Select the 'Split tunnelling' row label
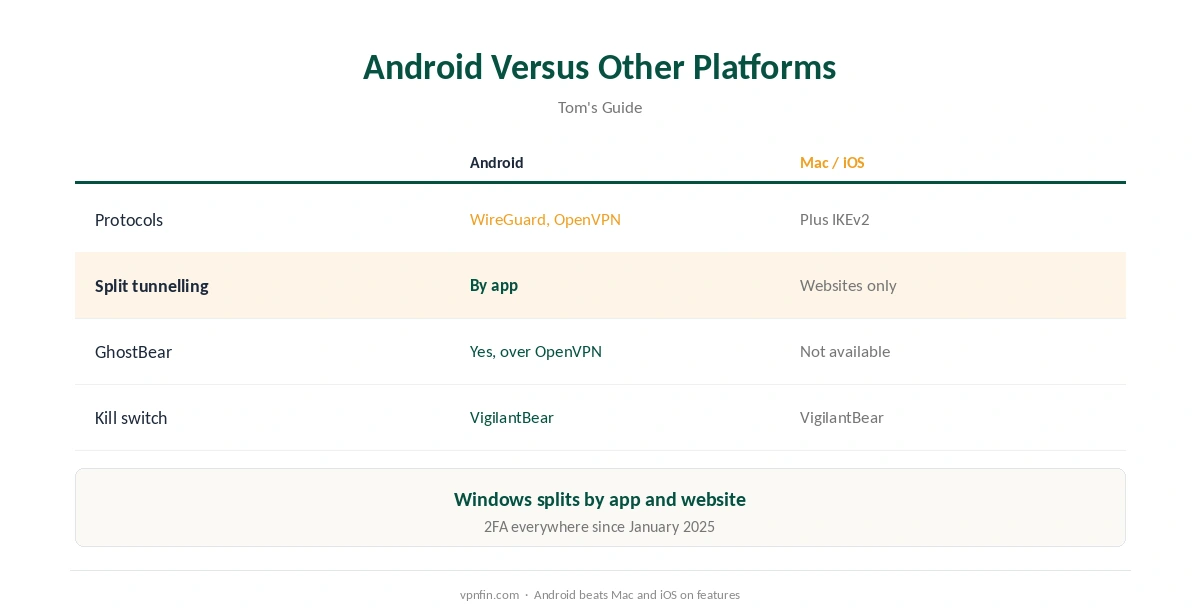The image size is (1200, 614). (152, 286)
